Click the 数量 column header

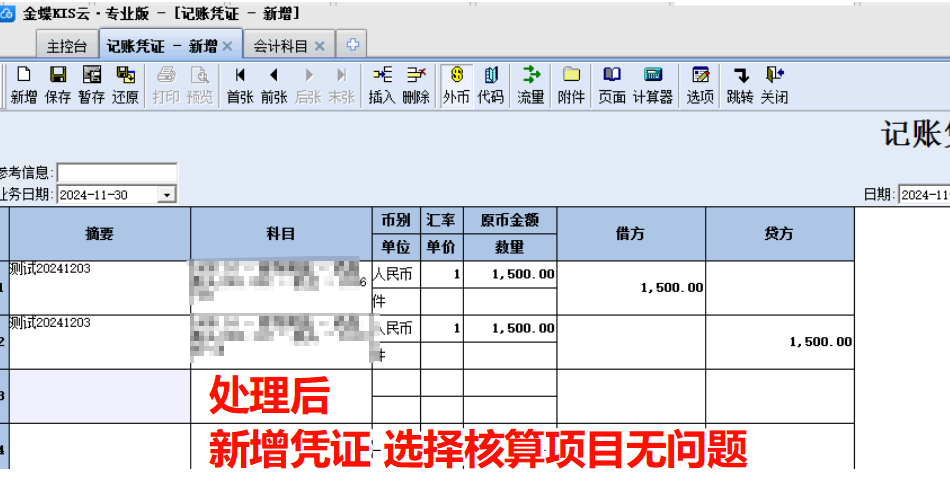click(x=510, y=247)
